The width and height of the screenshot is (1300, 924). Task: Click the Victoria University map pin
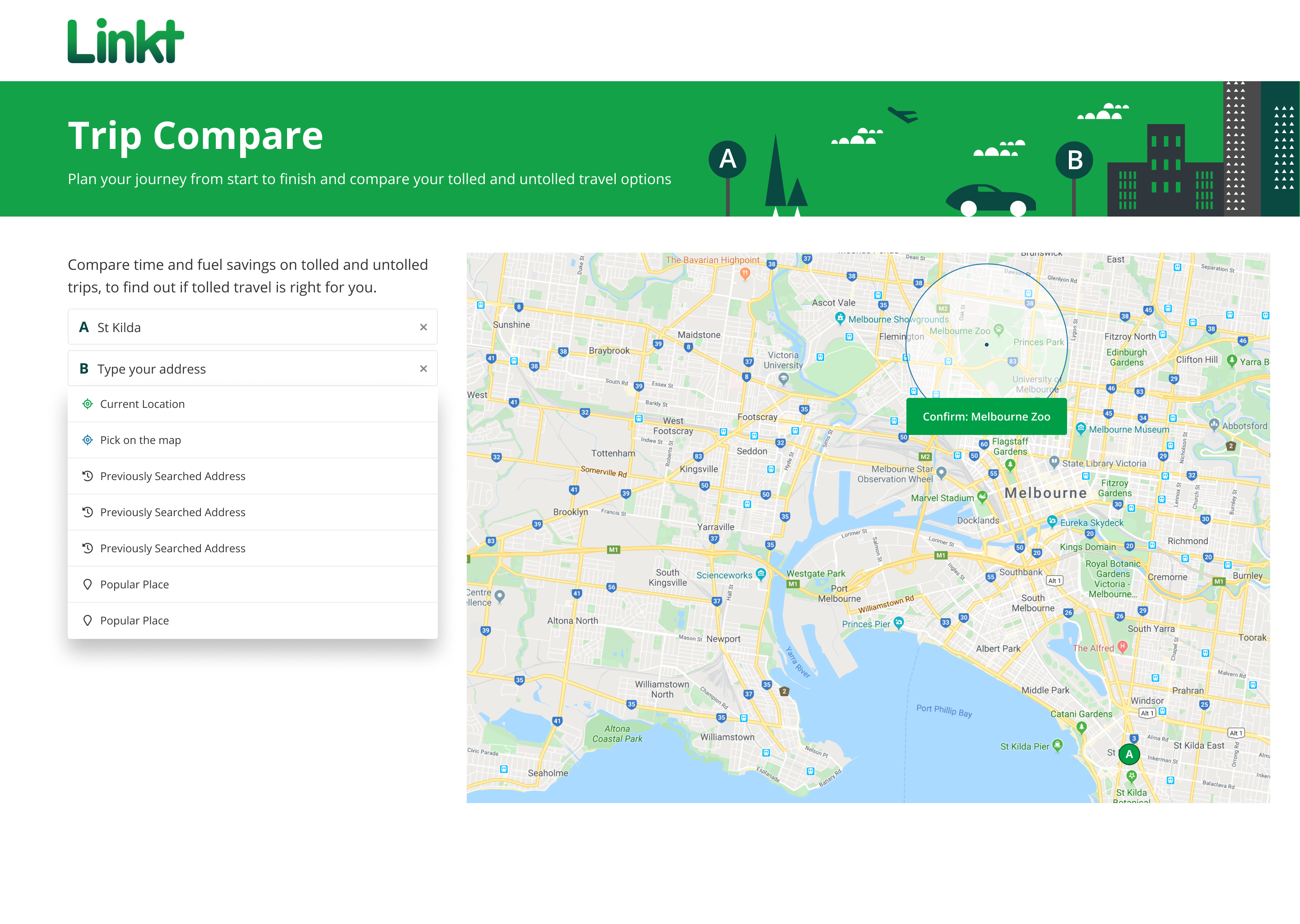click(784, 379)
